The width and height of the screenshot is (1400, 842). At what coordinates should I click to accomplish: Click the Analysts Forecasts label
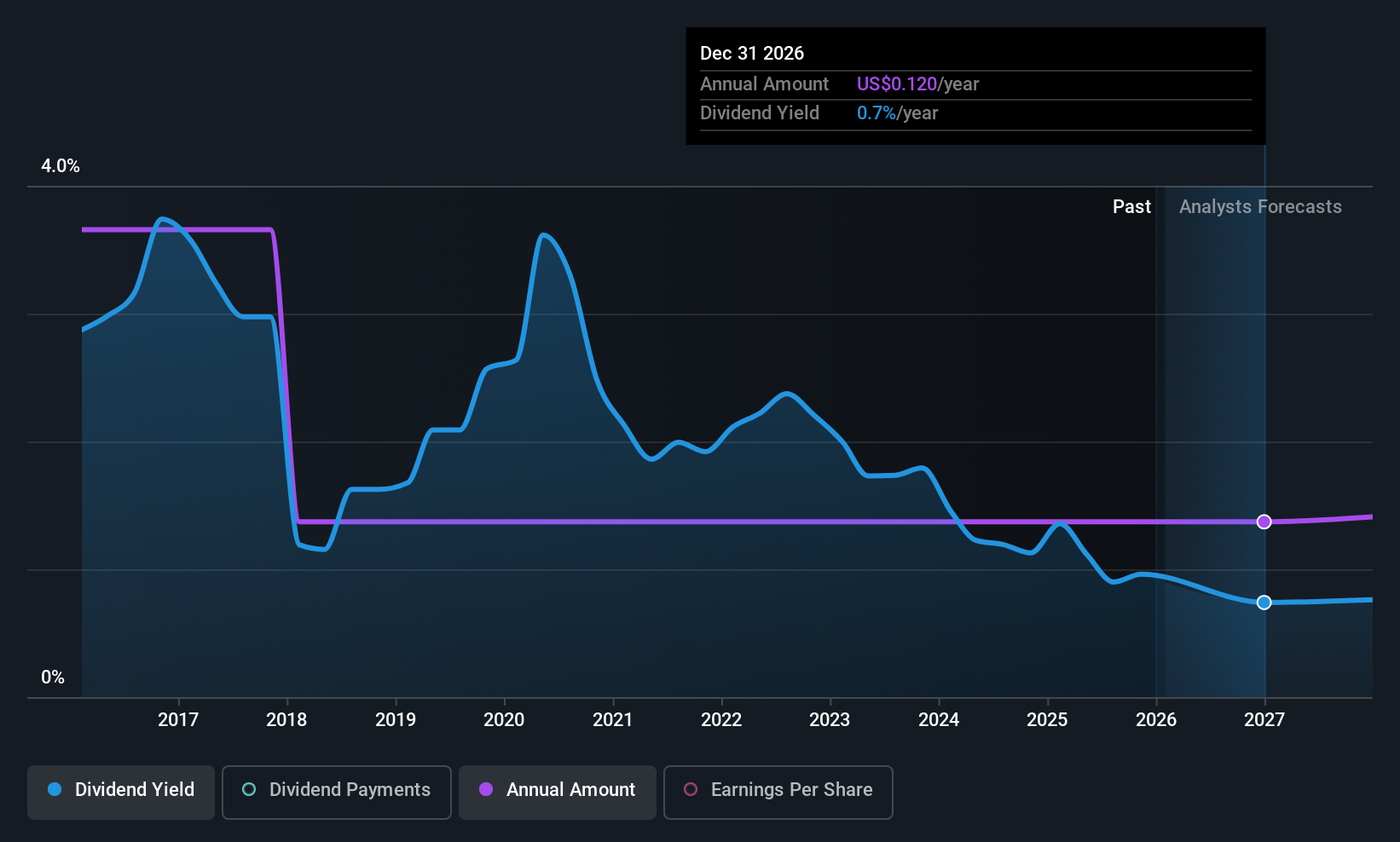[1260, 207]
